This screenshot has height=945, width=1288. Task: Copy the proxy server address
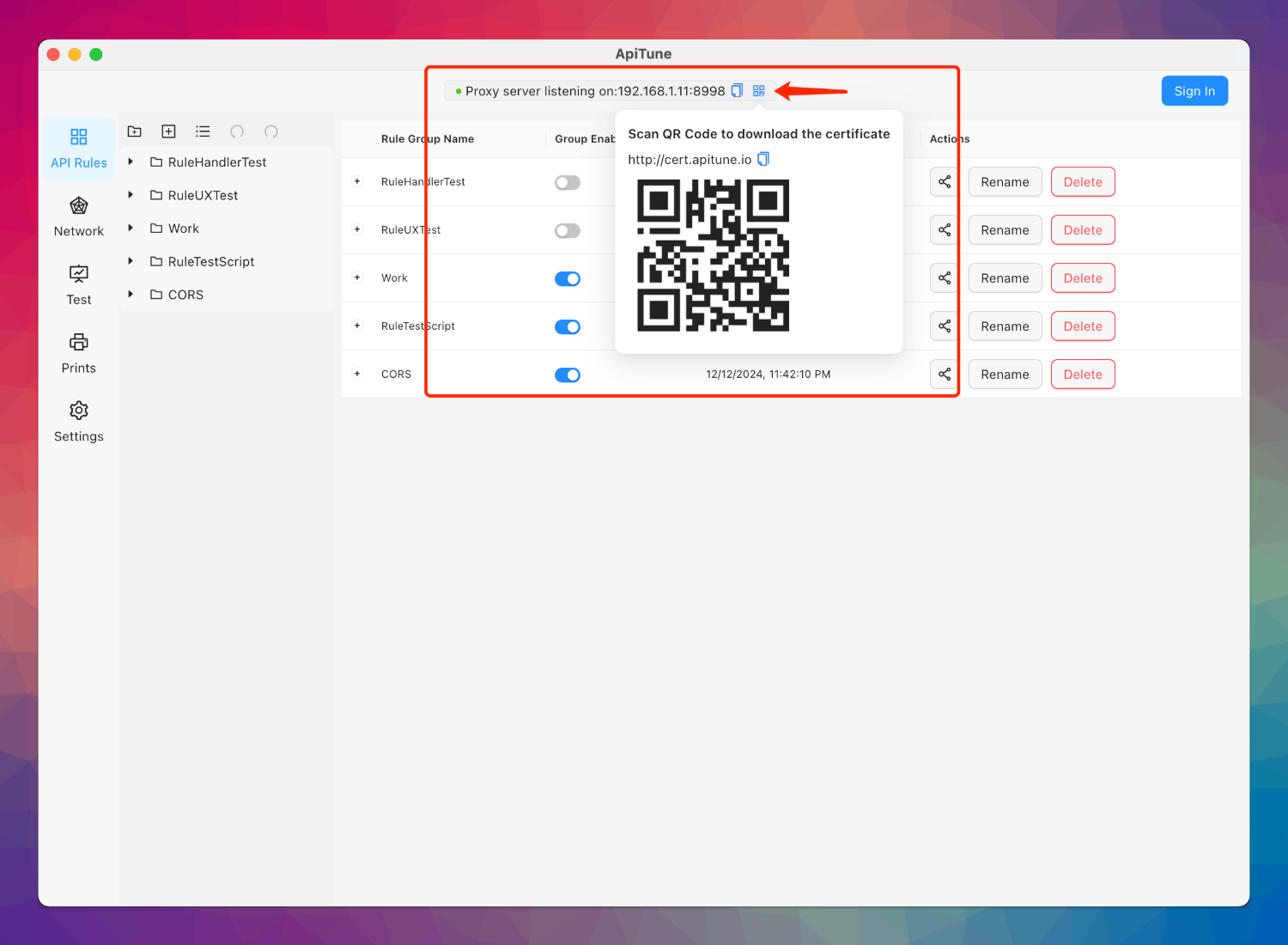click(x=737, y=91)
